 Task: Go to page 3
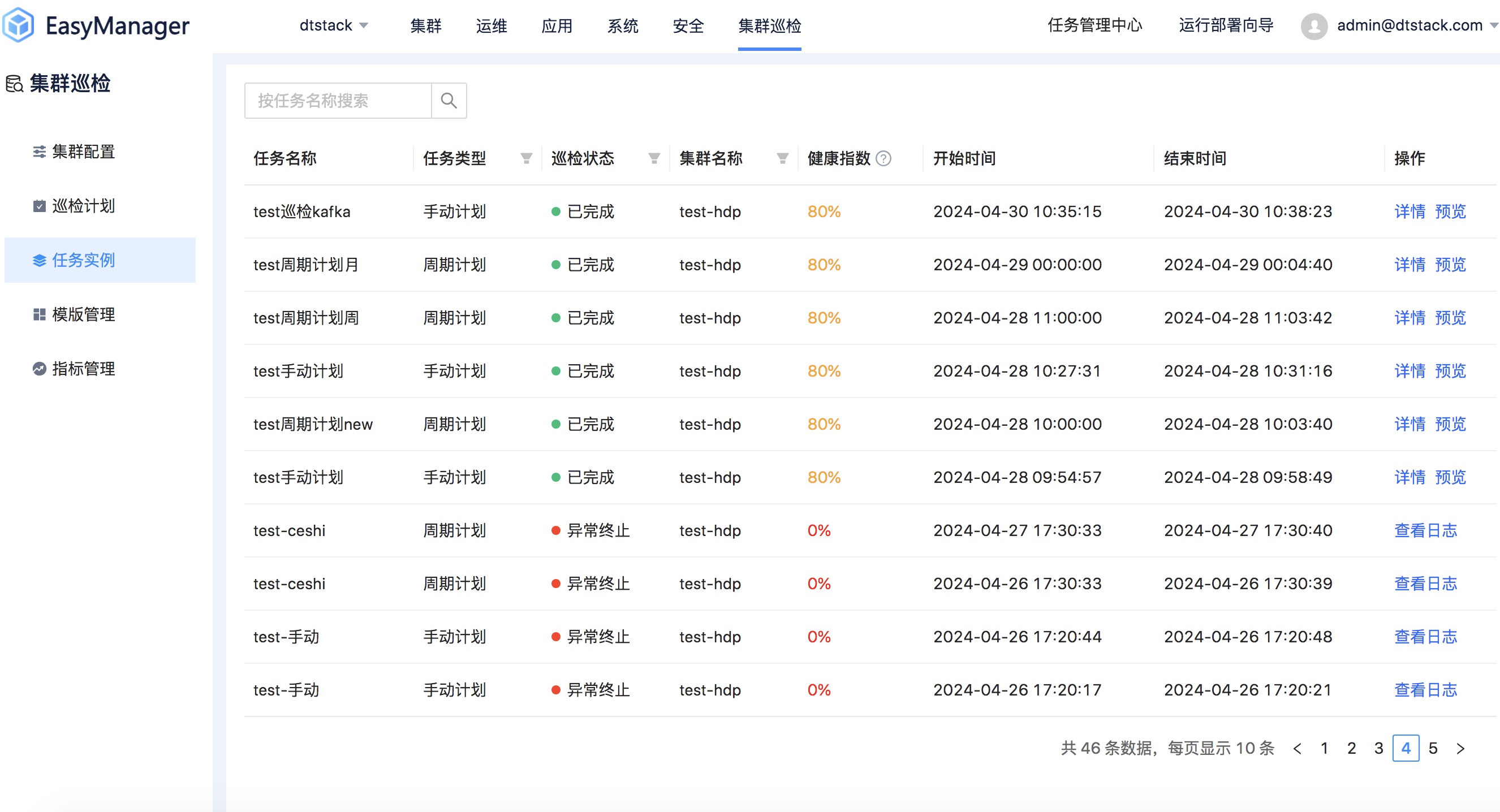pos(1378,748)
